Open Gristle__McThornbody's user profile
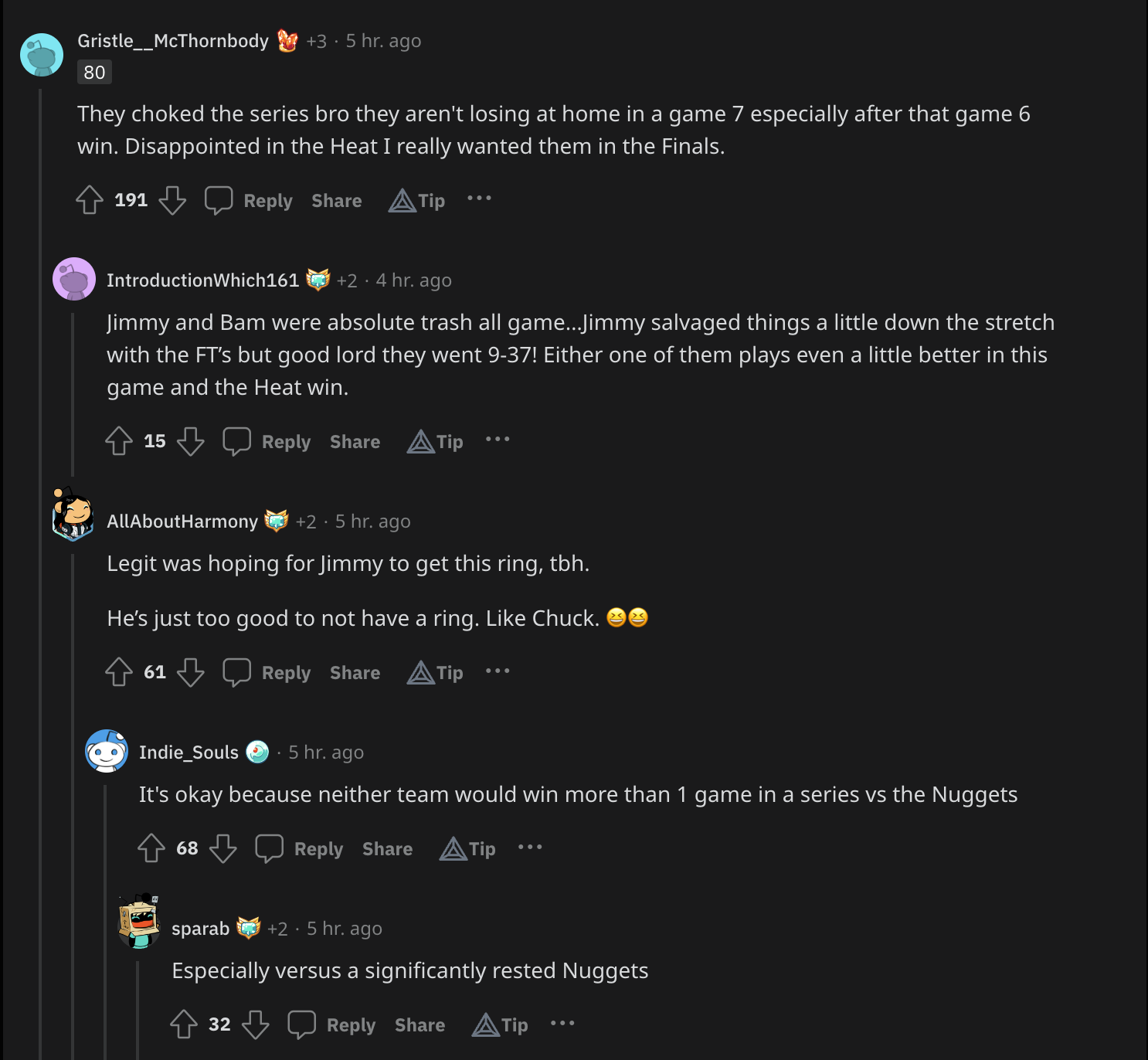This screenshot has width=1148, height=1060. (173, 41)
